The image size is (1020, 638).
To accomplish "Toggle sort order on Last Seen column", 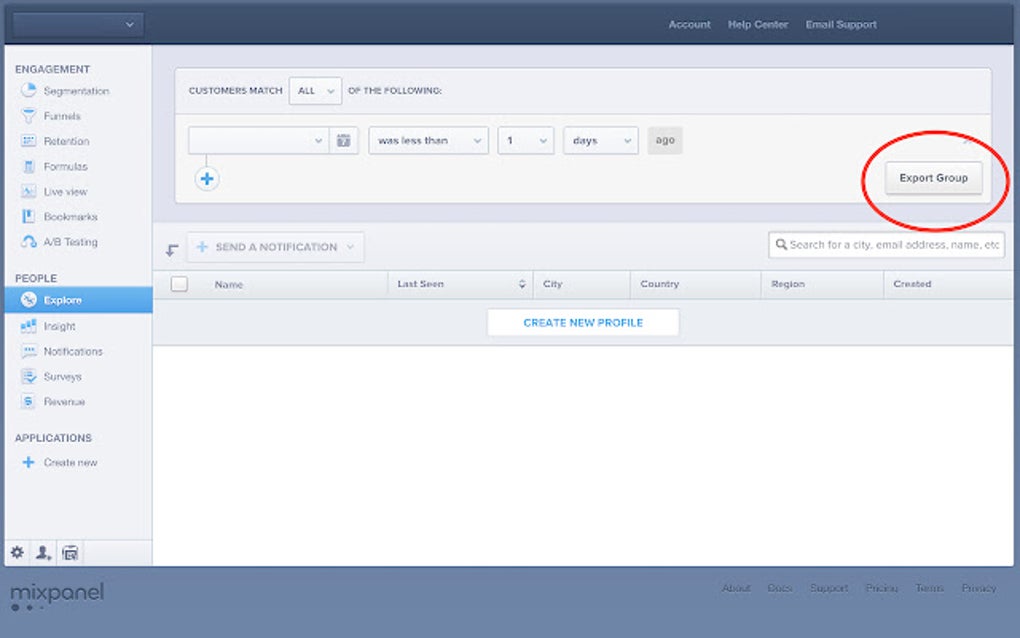I will point(521,284).
